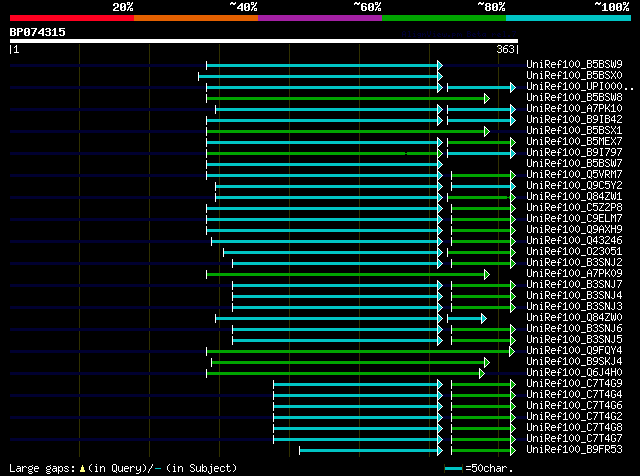Image resolution: width=640 pixels, height=476 pixels.
Task: Click the purple ~60% legend color segment
Action: point(320,18)
